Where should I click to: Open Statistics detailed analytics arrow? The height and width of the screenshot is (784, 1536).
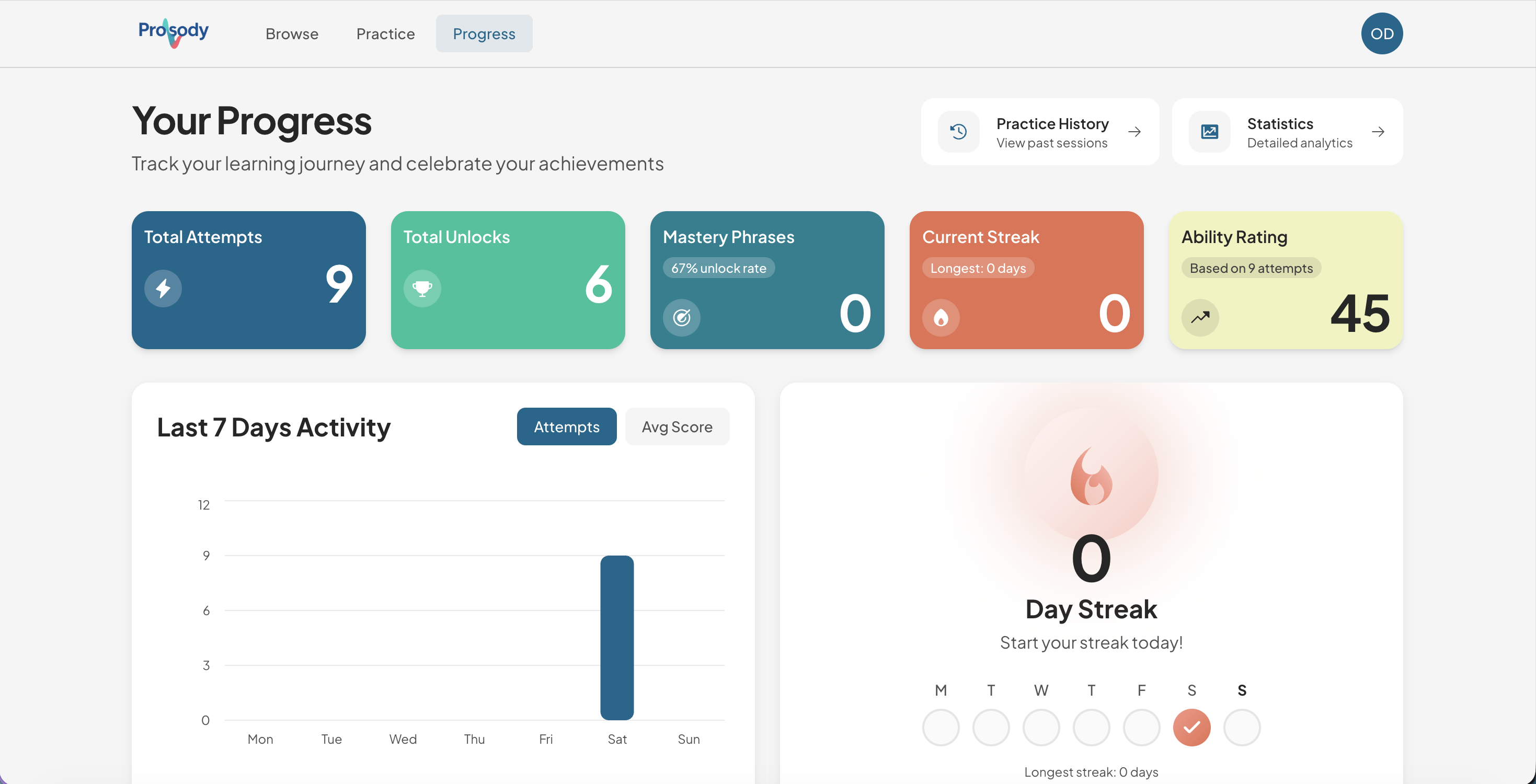click(1378, 132)
